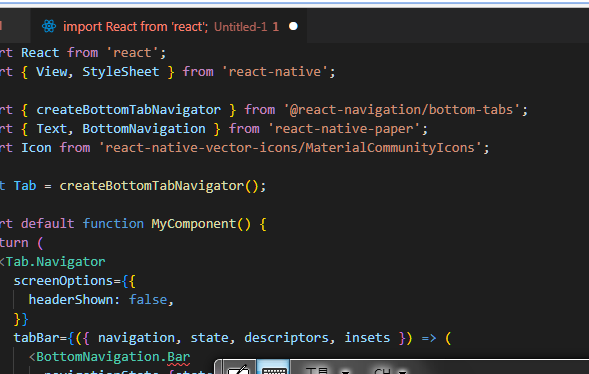The image size is (589, 374).
Task: Click the "function" keyword before MyComponent
Action: click(x=113, y=224)
